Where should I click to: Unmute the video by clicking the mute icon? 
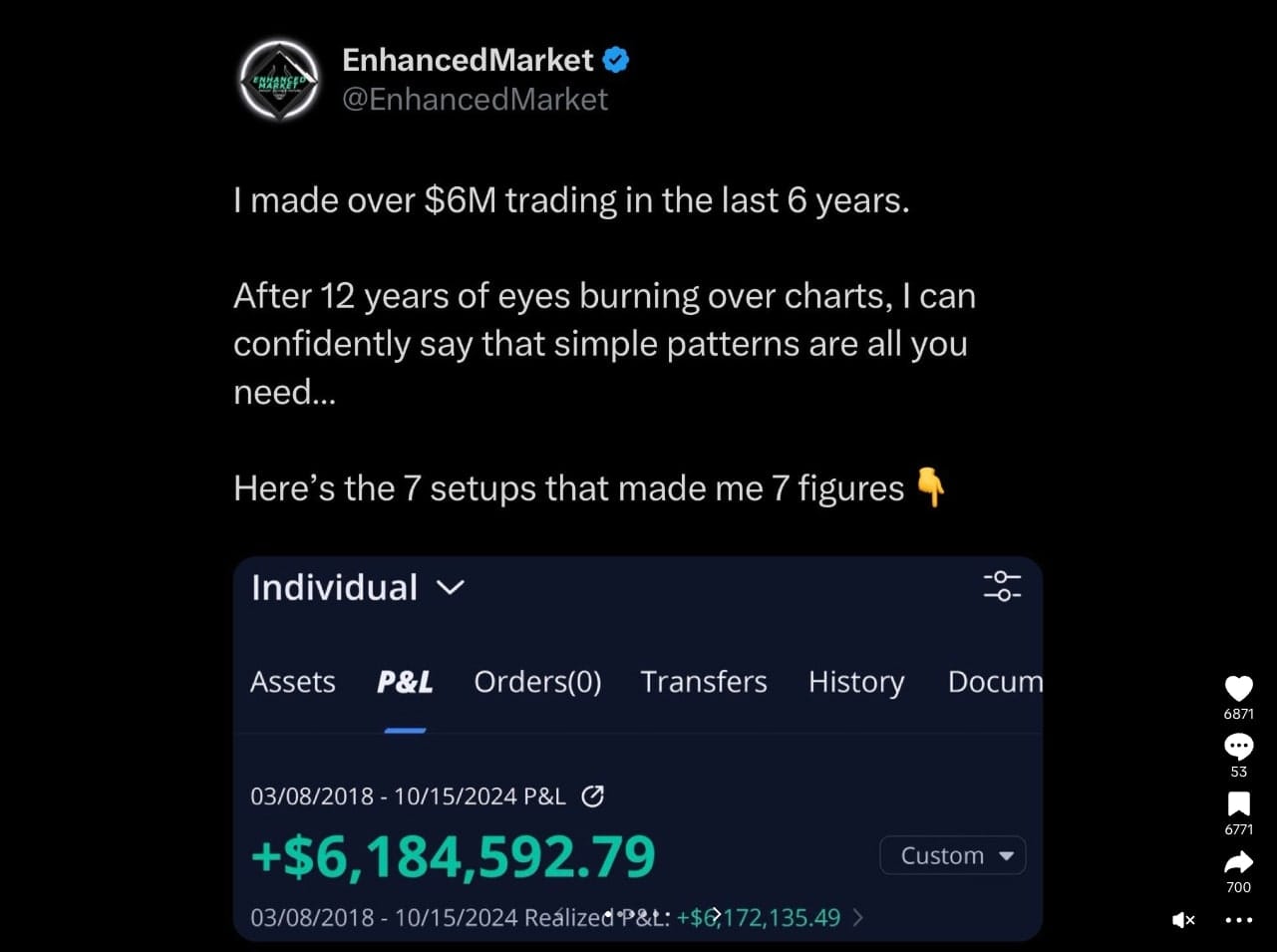coord(1182,920)
